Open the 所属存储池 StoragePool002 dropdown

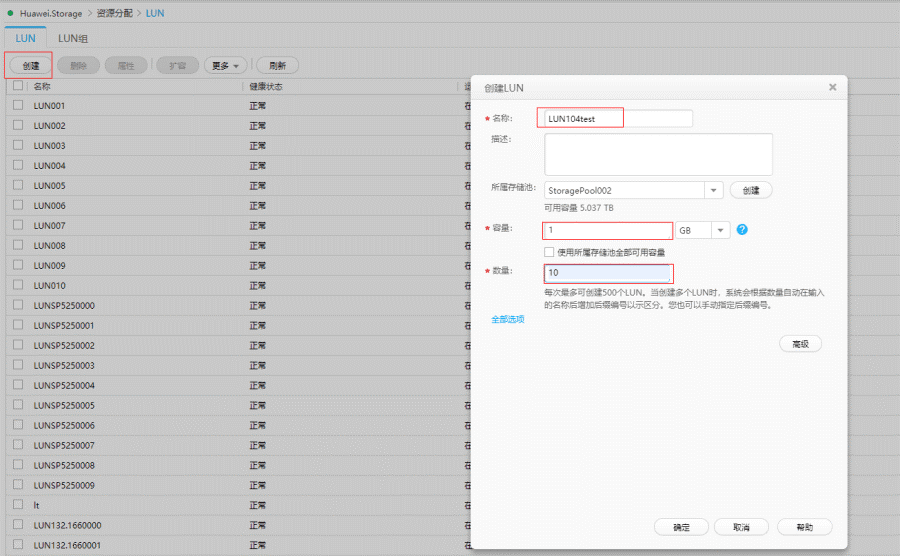[714, 190]
